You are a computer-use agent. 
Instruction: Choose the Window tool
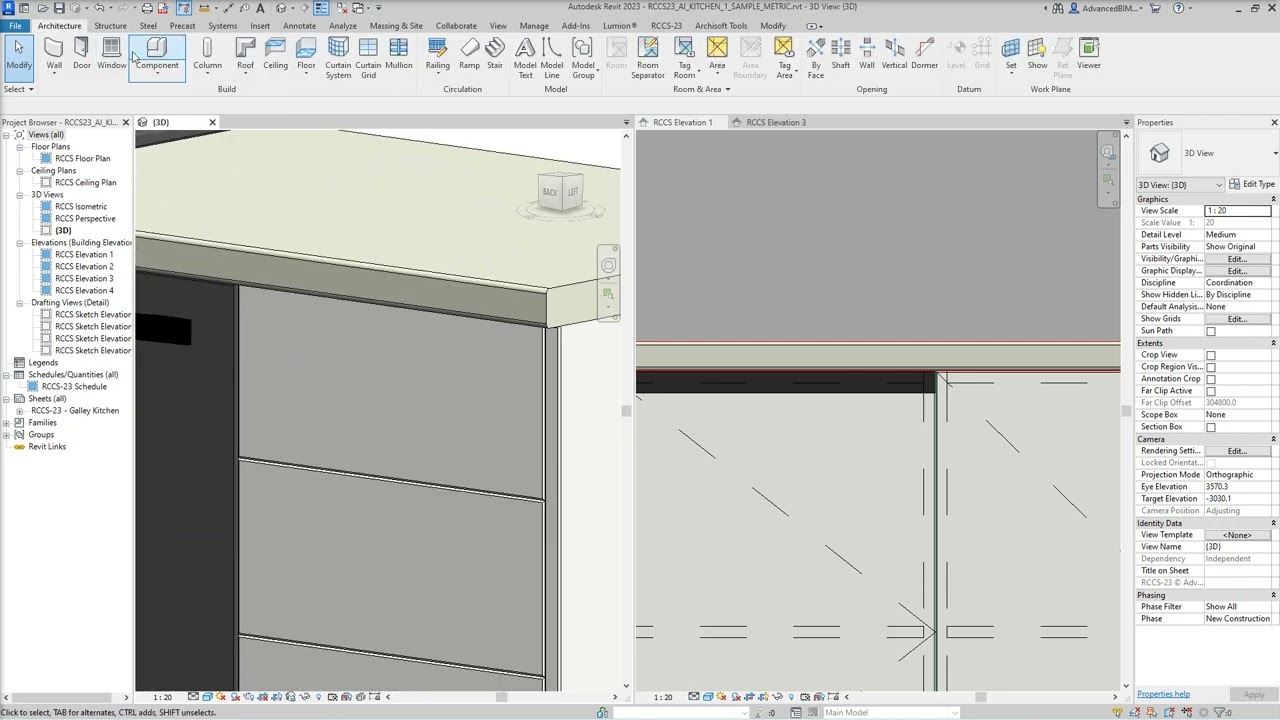coord(112,55)
